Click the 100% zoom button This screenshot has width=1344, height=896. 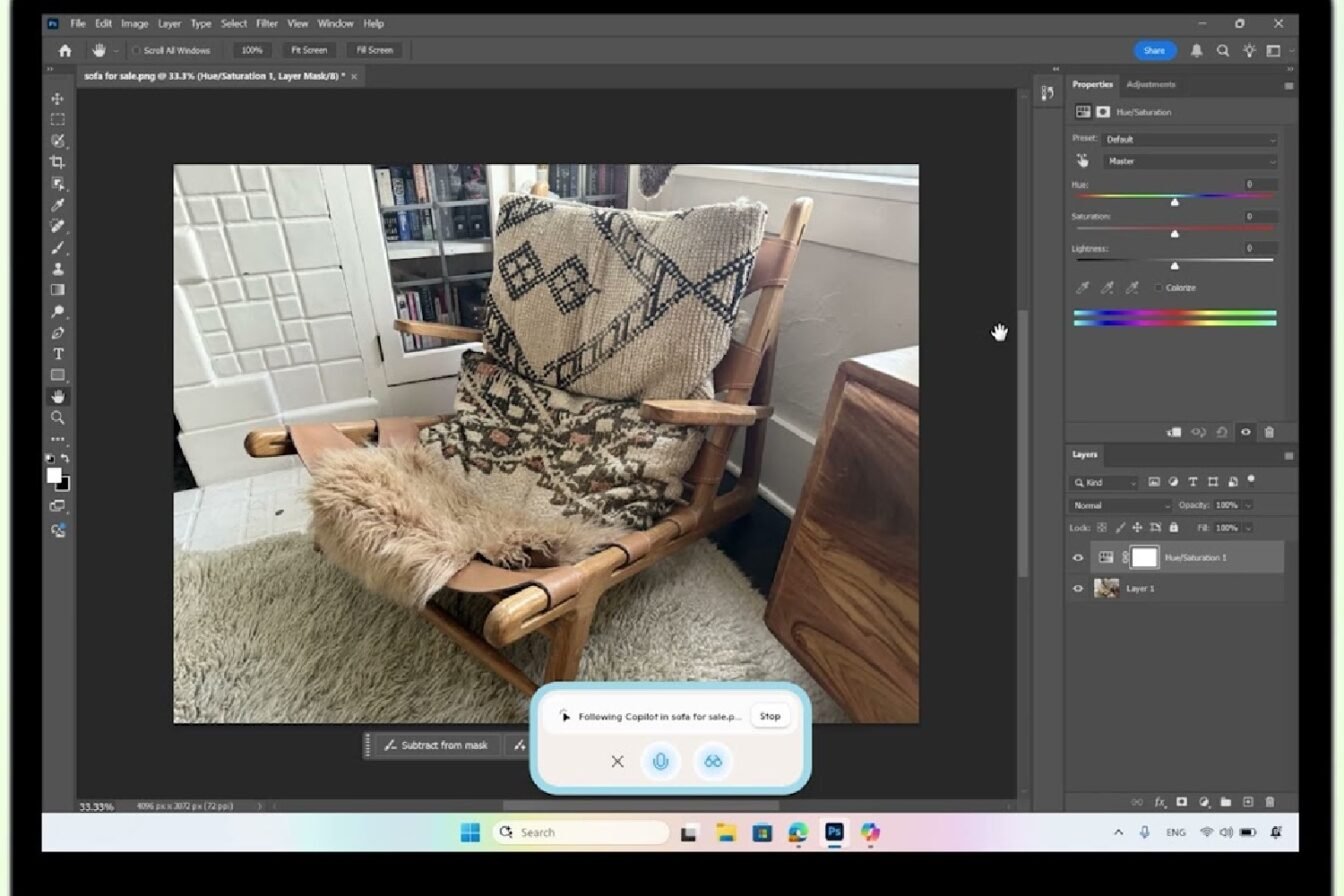click(x=252, y=50)
